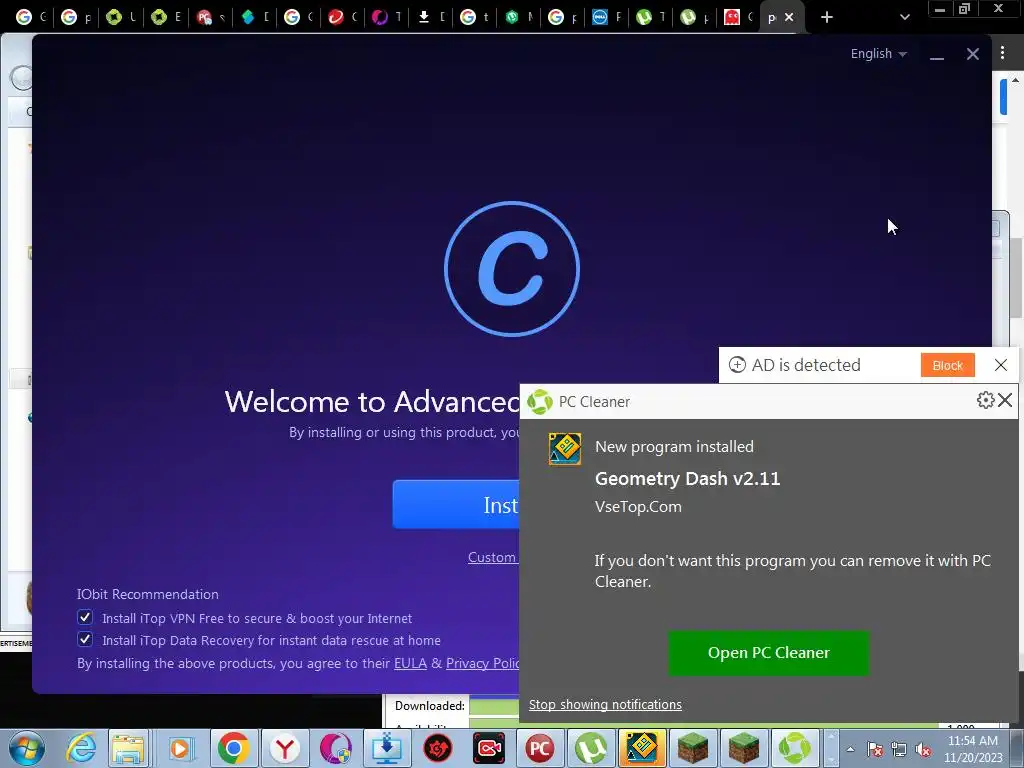Click the Geometry Dash v2.11 title text
1024x768 pixels.
point(687,479)
